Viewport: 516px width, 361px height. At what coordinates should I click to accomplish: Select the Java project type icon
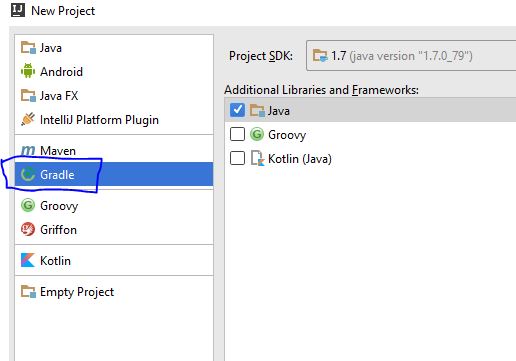coord(28,48)
